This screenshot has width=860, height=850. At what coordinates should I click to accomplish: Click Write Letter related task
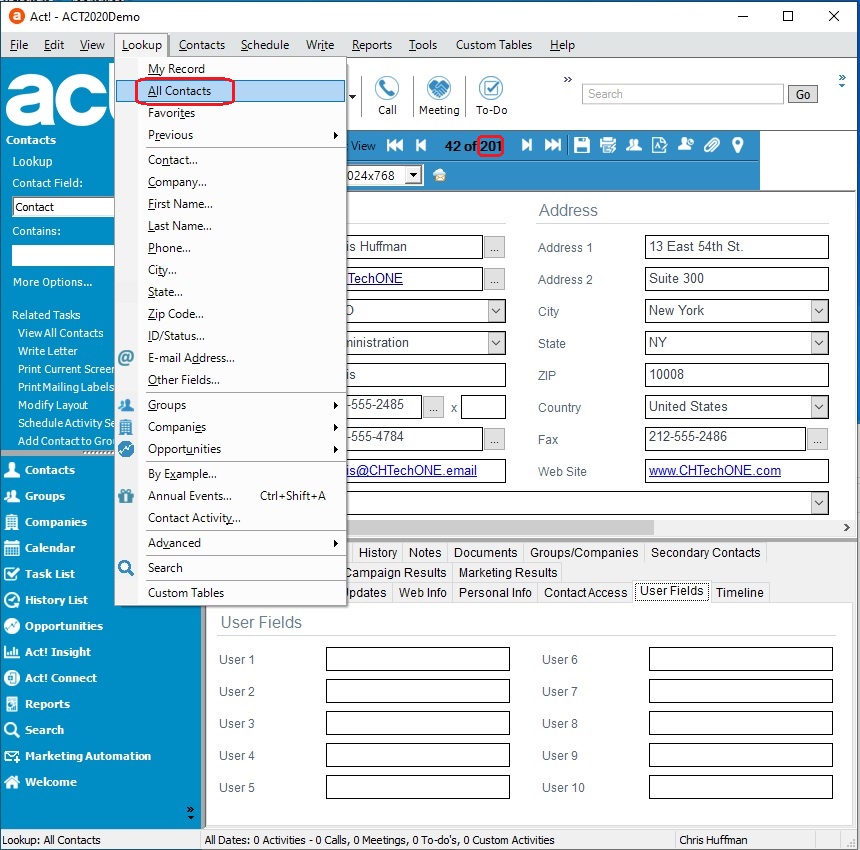click(48, 351)
